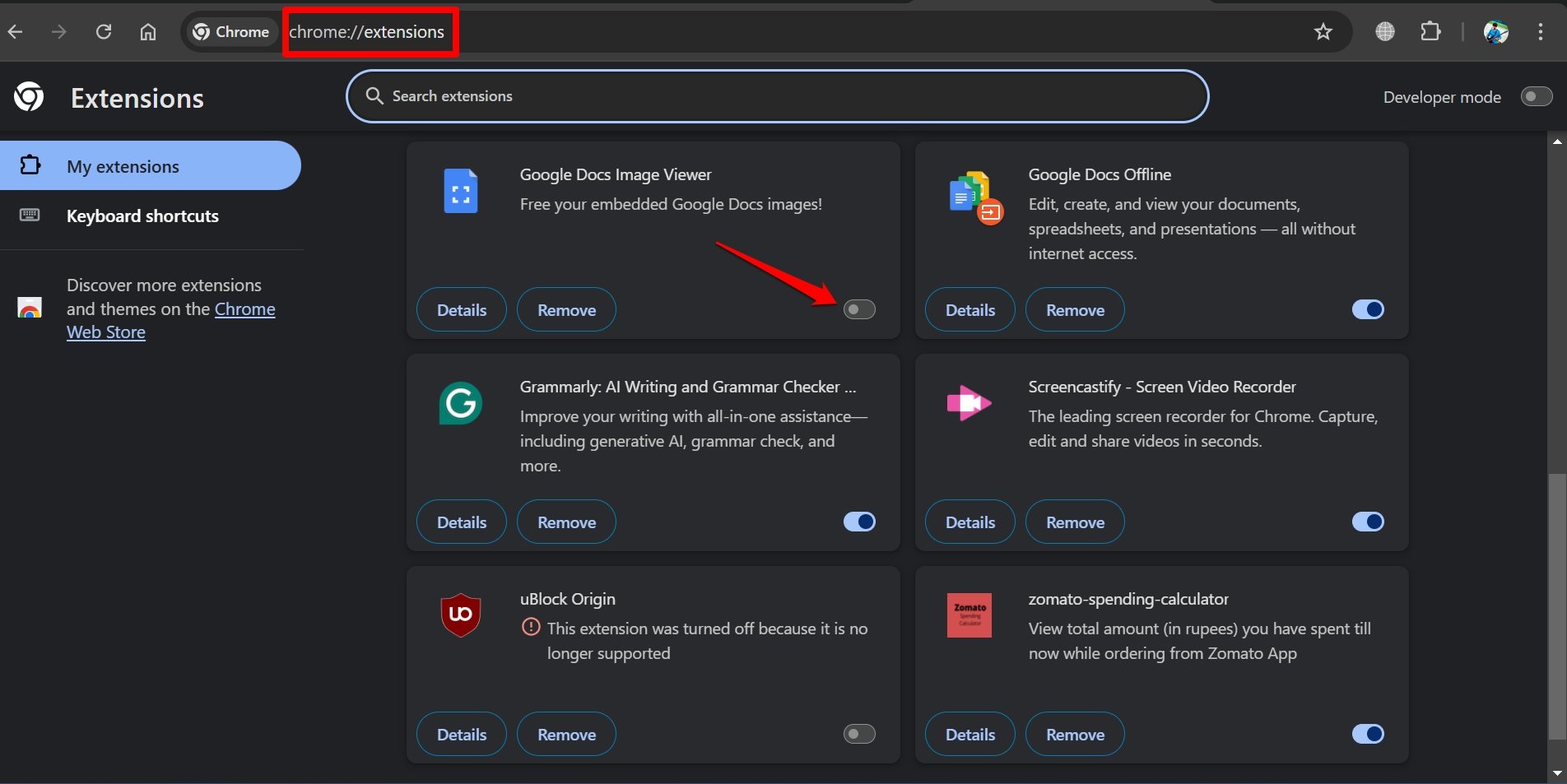Disable Google Docs Offline toggle
Viewport: 1567px width, 784px height.
click(1368, 309)
